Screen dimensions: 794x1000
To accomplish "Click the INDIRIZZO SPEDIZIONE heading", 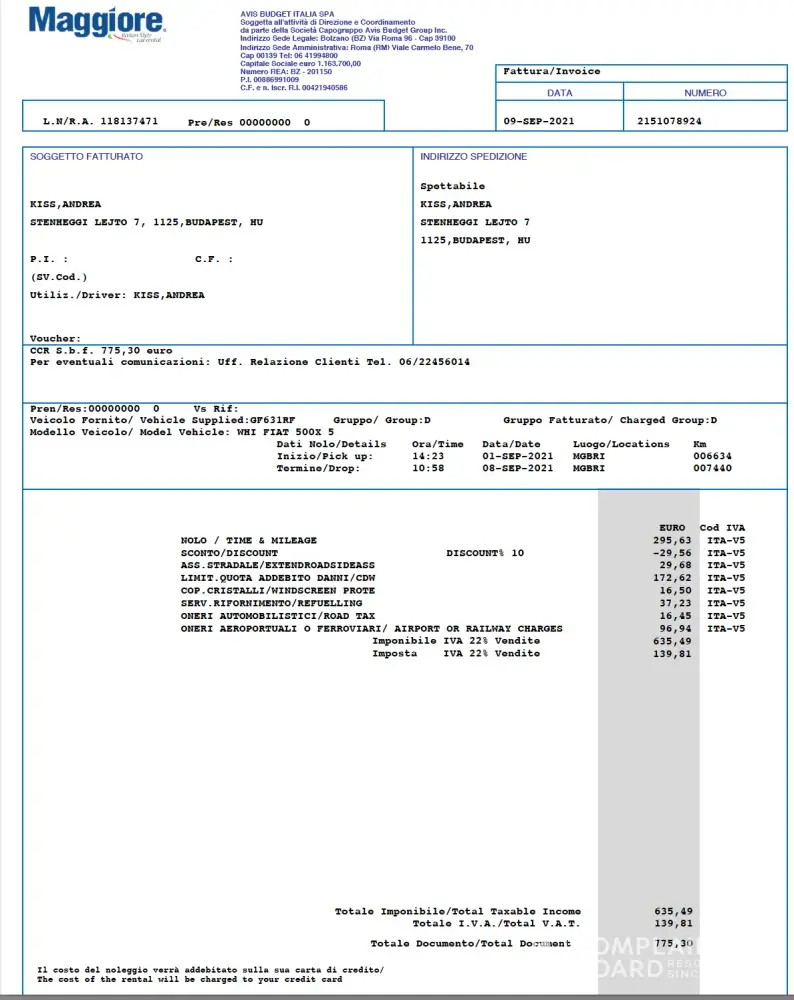I will (x=473, y=157).
